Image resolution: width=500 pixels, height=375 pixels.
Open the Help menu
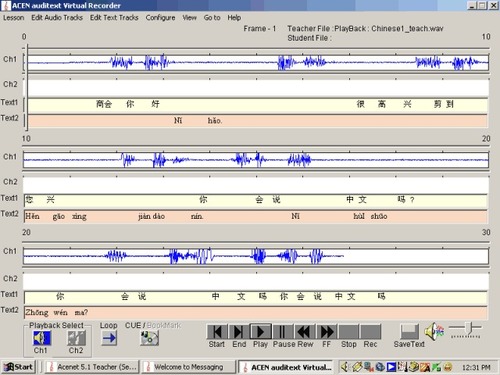(234, 18)
